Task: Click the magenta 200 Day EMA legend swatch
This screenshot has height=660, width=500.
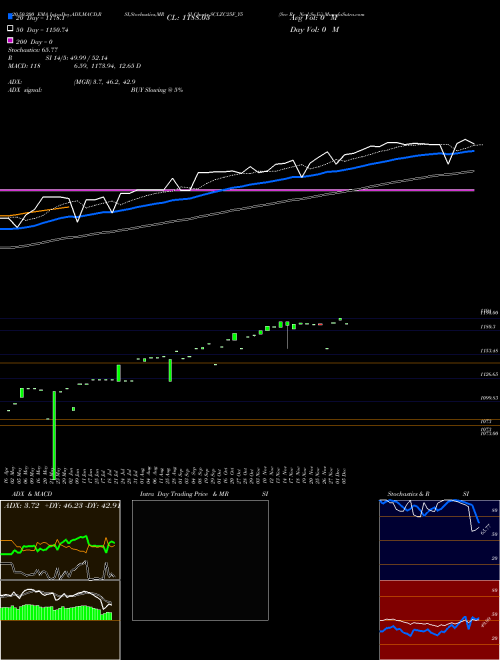Action: click(11, 40)
